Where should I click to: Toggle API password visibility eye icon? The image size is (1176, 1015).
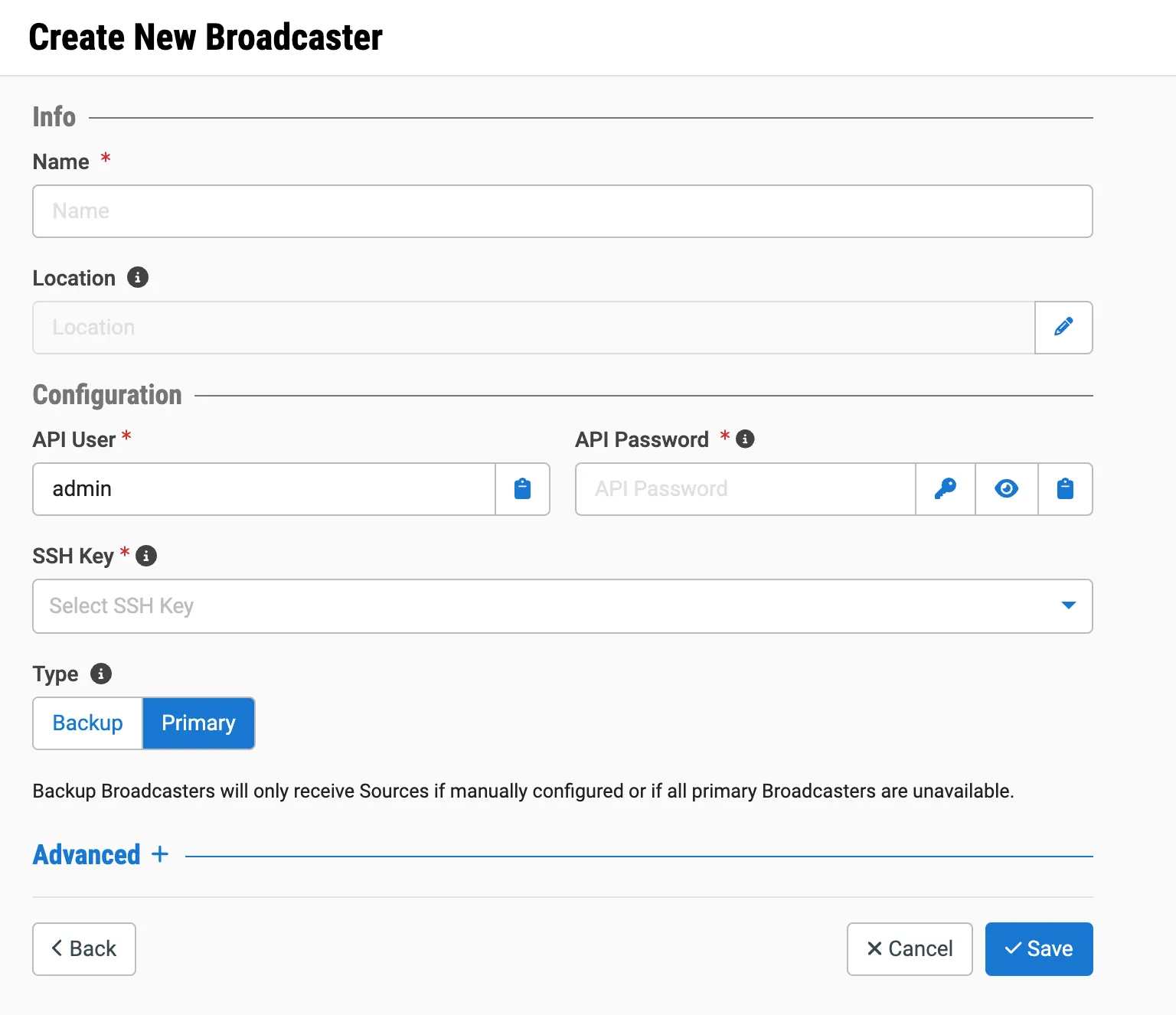click(1007, 489)
